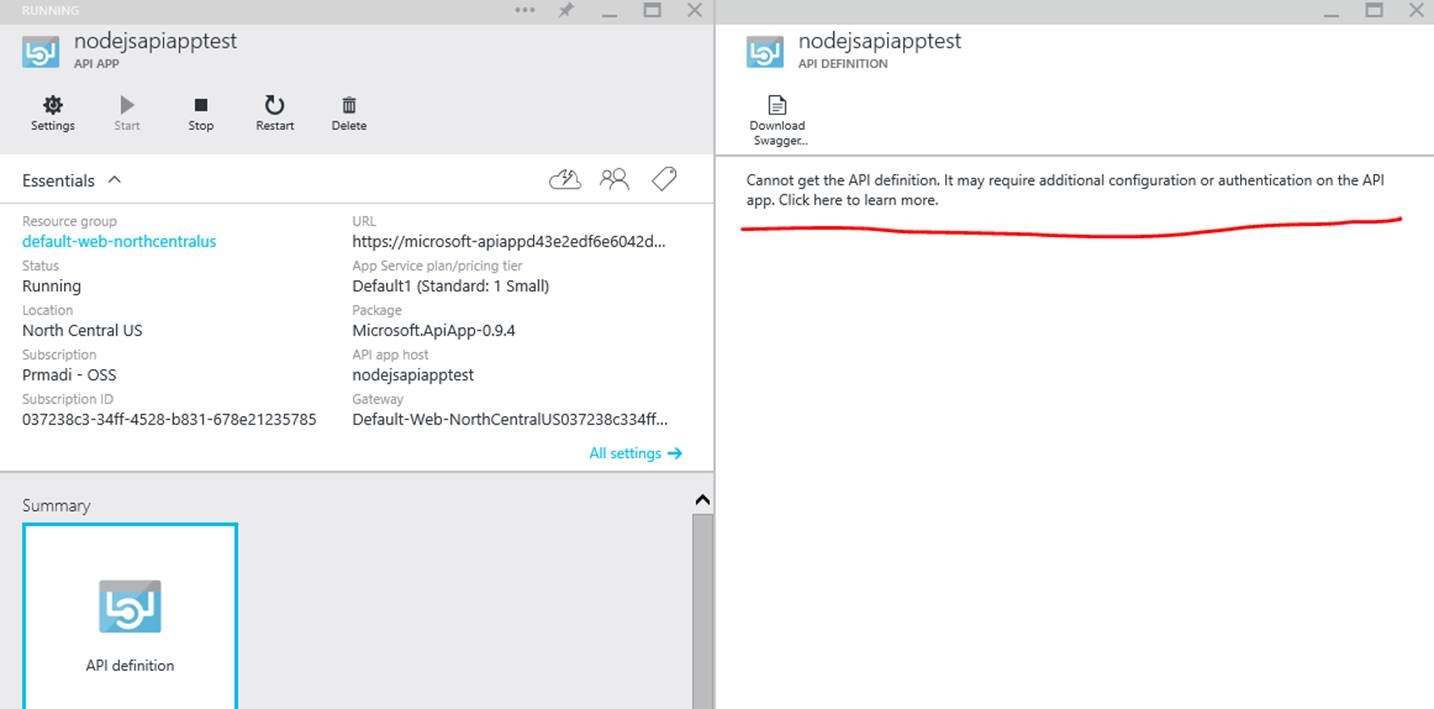
Task: Click the Summary section heading
Action: pyautogui.click(x=56, y=505)
